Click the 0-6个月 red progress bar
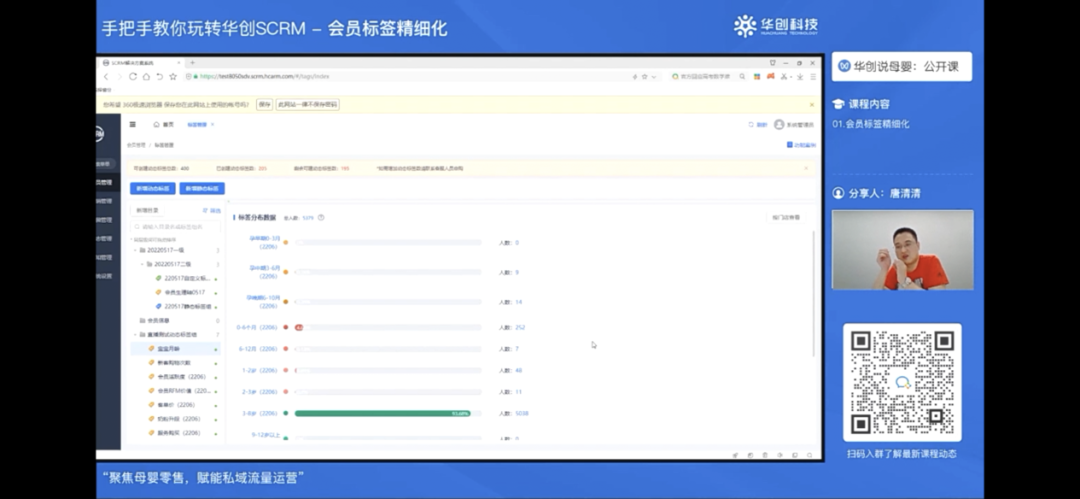 point(299,327)
